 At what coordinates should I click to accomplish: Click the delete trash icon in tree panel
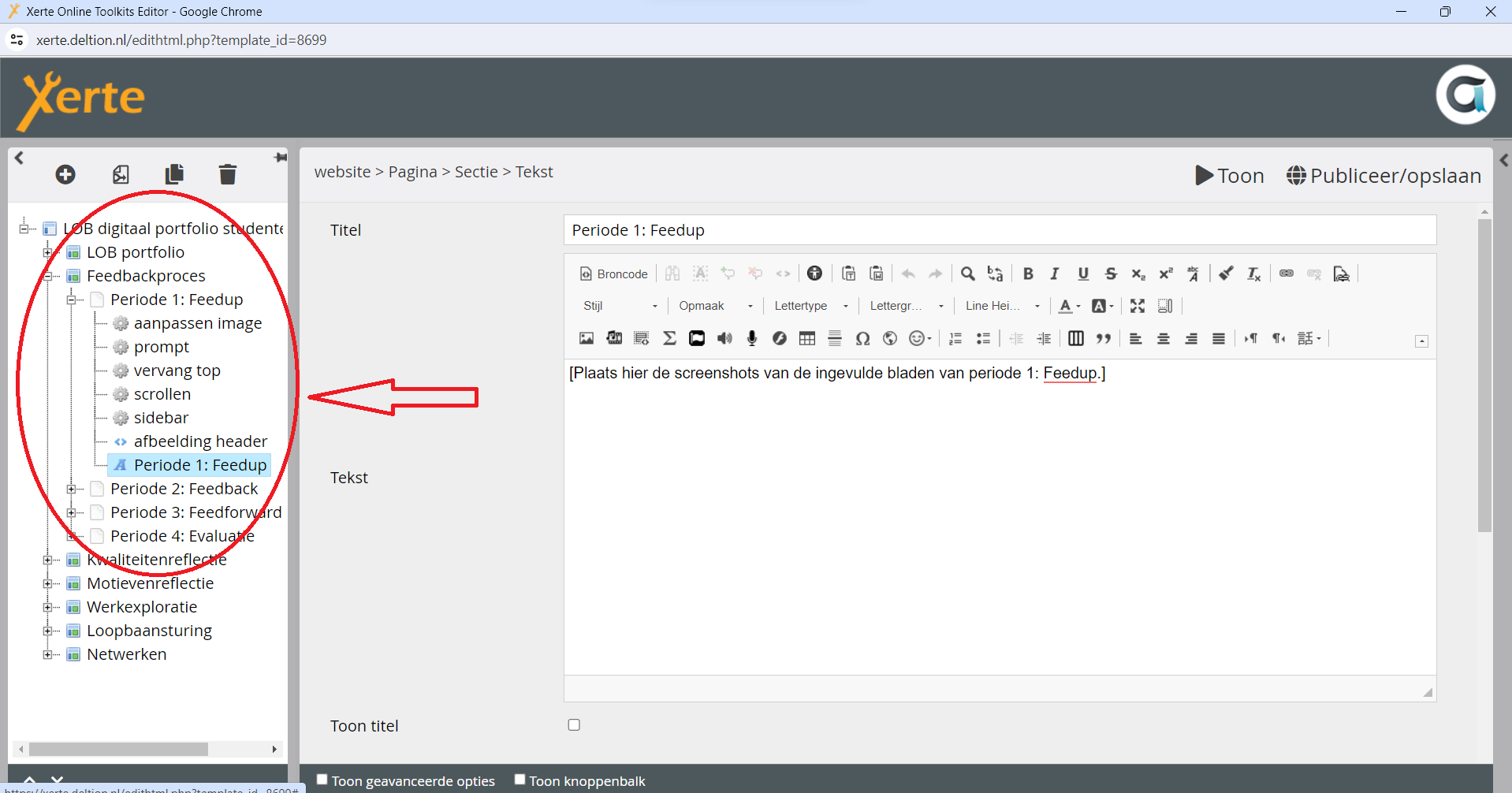tap(227, 174)
